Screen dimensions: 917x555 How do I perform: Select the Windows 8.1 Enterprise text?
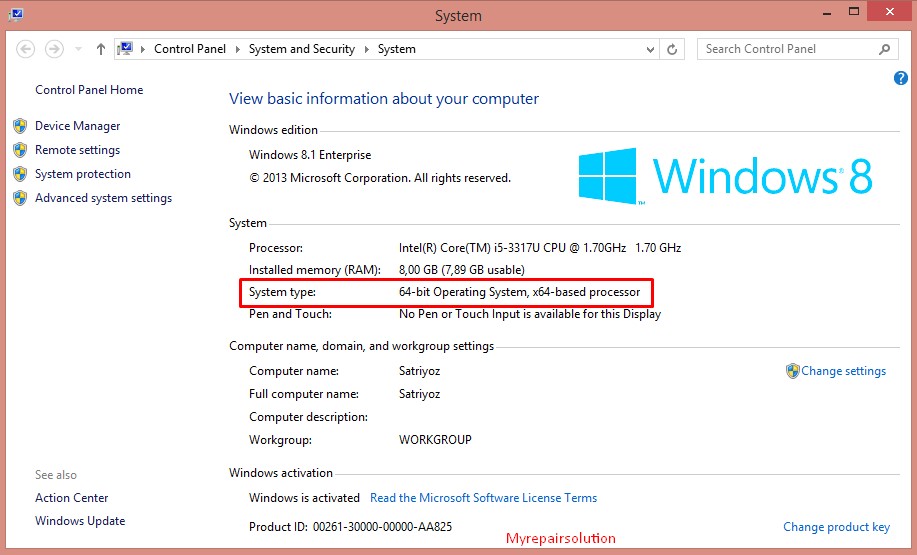coord(310,155)
